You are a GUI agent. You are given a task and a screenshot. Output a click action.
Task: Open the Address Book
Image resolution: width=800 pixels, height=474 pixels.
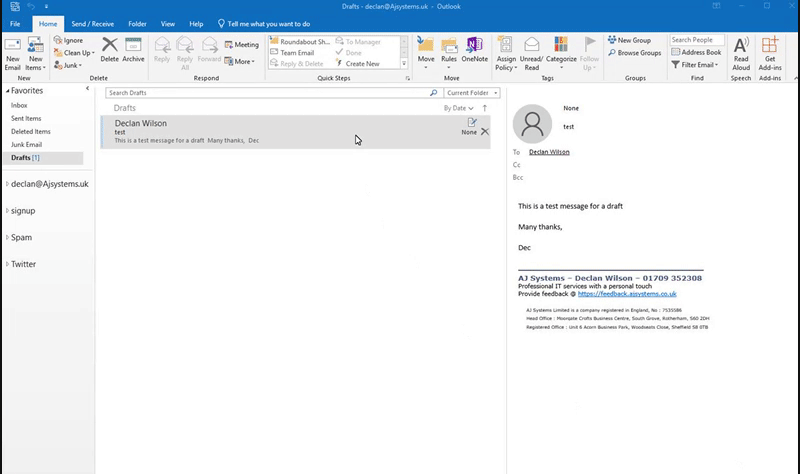tap(696, 52)
